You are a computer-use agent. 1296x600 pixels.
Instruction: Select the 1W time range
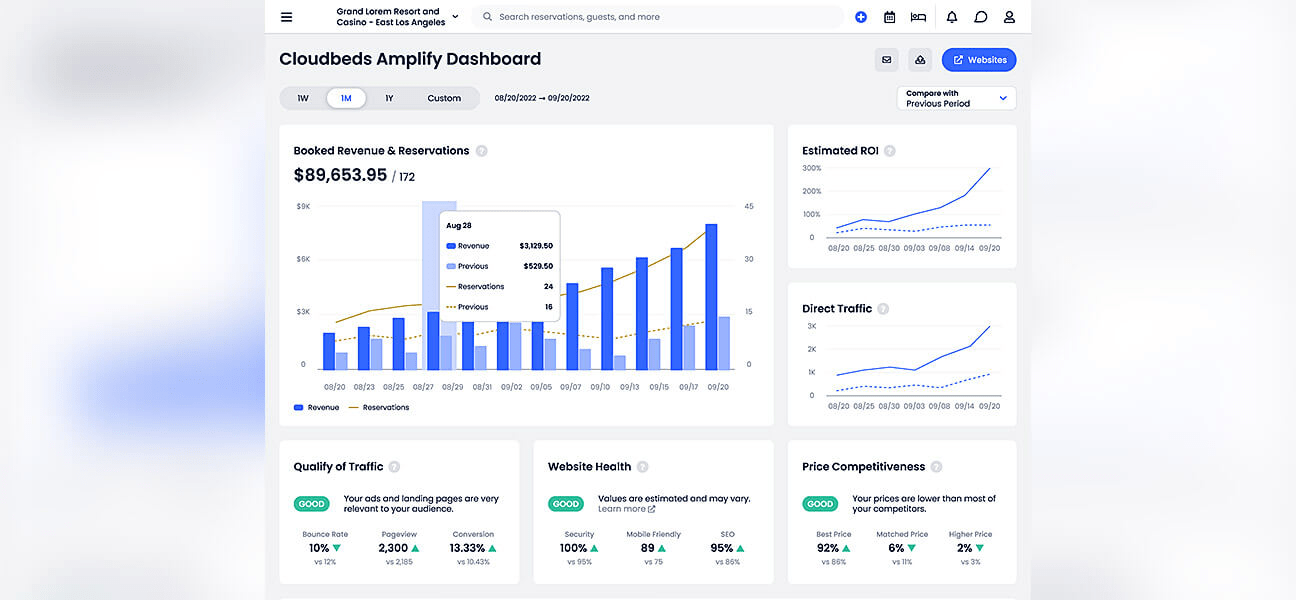[x=303, y=98]
